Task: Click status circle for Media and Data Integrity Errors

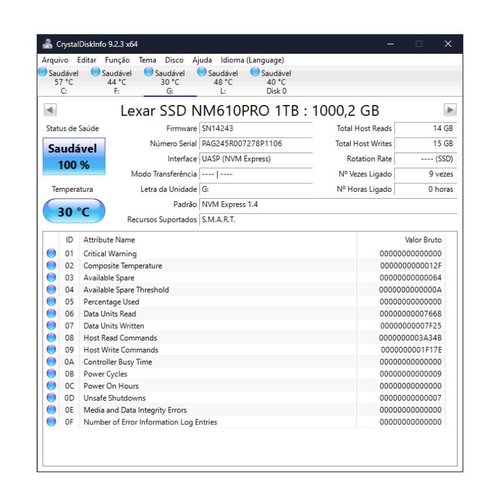Action: pyautogui.click(x=51, y=410)
